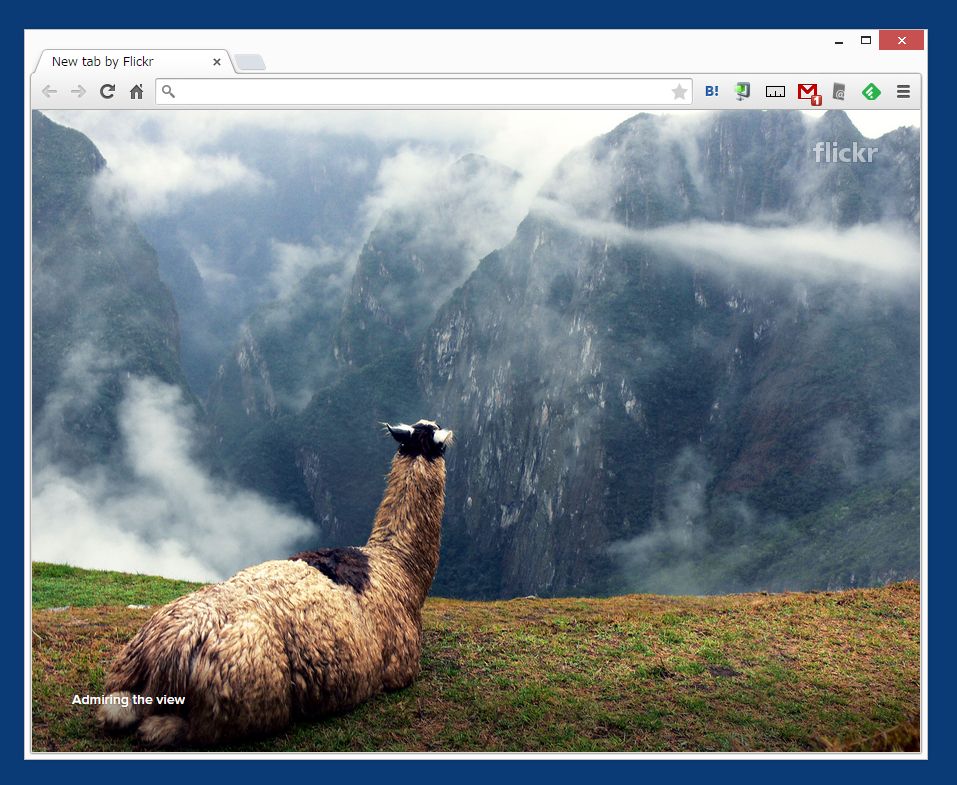Click the gray email @ extension icon
Screen dimensions: 957x785
(x=839, y=92)
